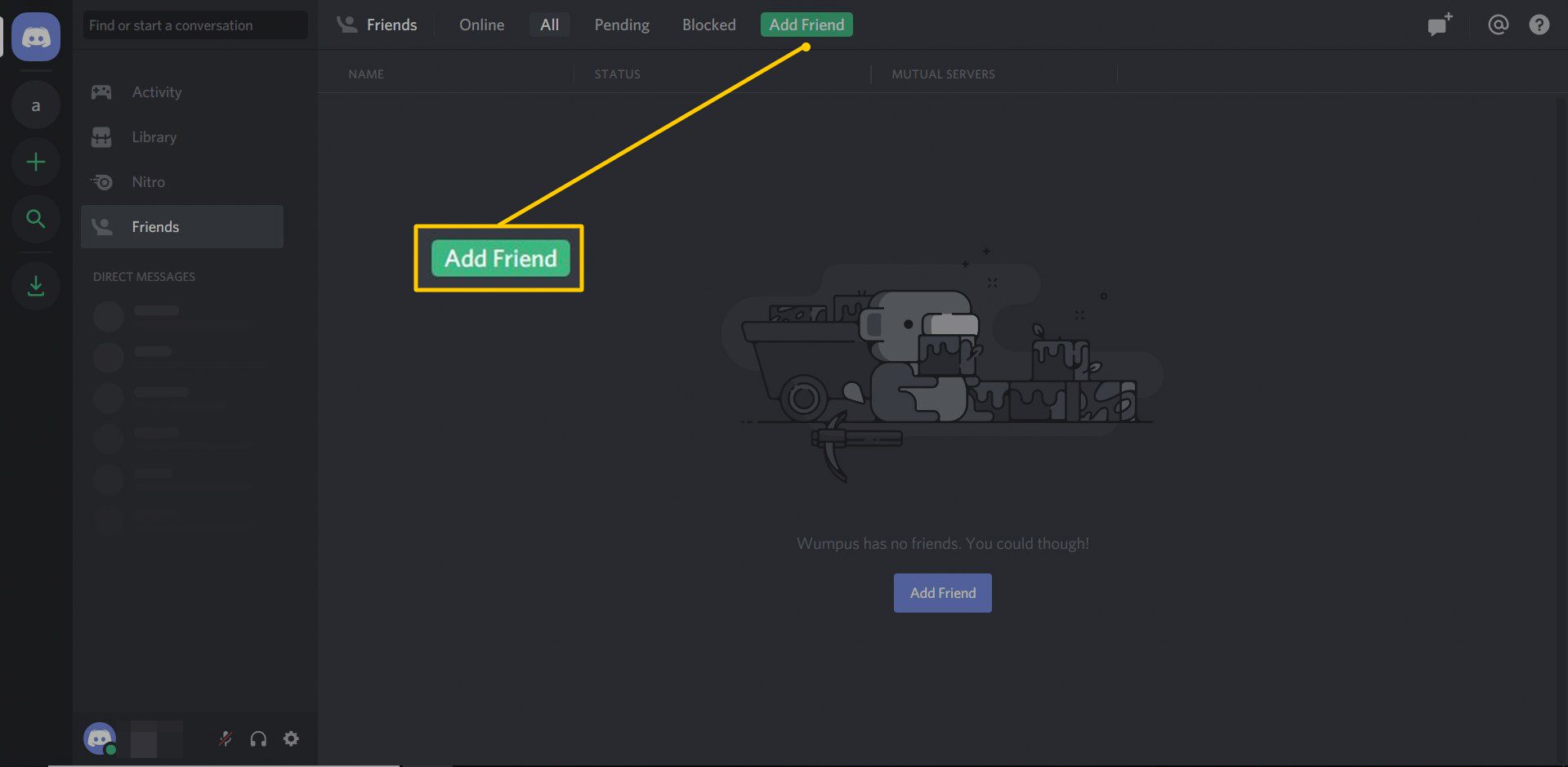Click the DIRECT MESSAGES heading
Image resolution: width=1568 pixels, height=767 pixels.
tap(144, 277)
